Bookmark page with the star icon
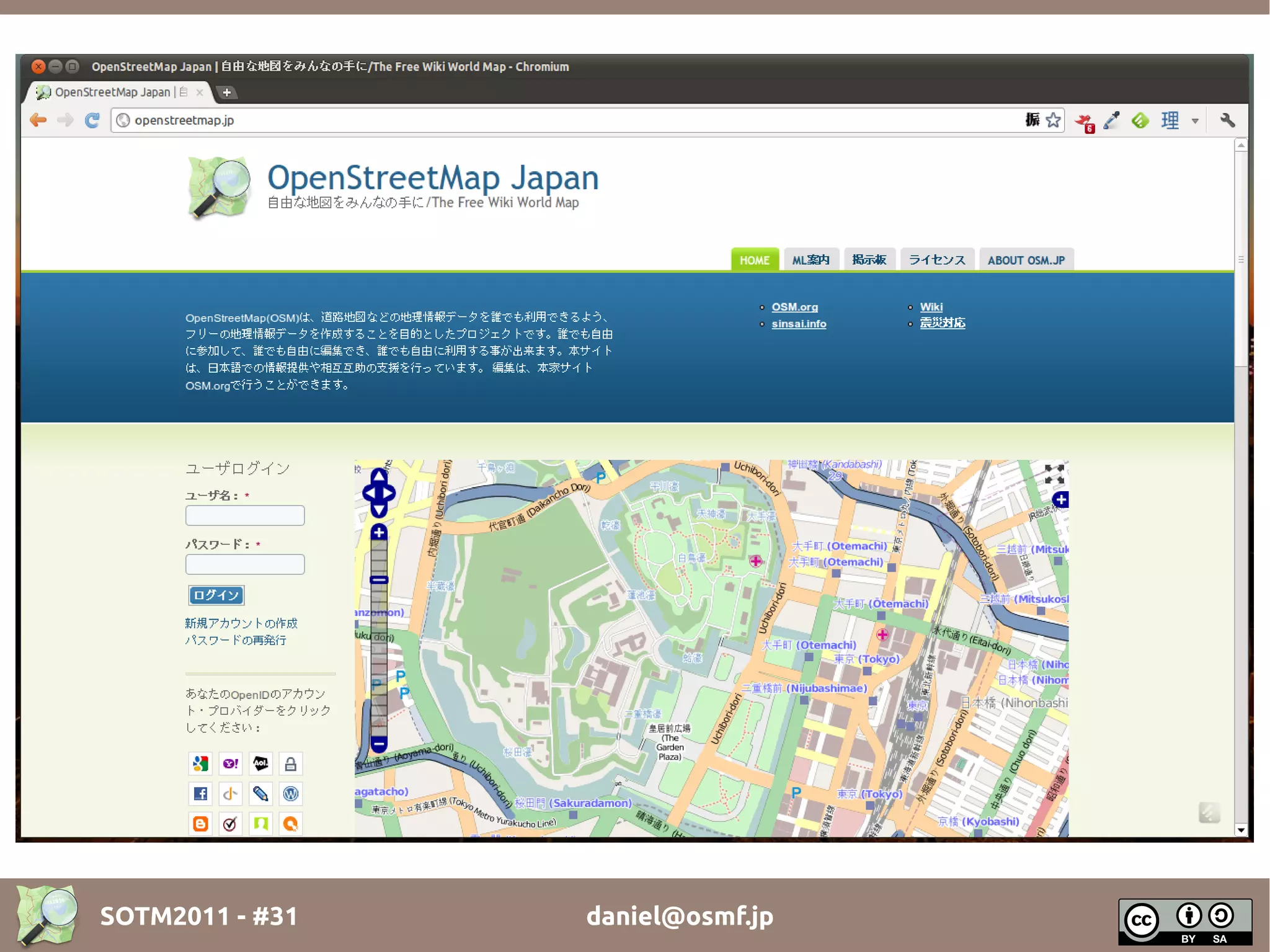This screenshot has width=1270, height=952. [x=1053, y=120]
